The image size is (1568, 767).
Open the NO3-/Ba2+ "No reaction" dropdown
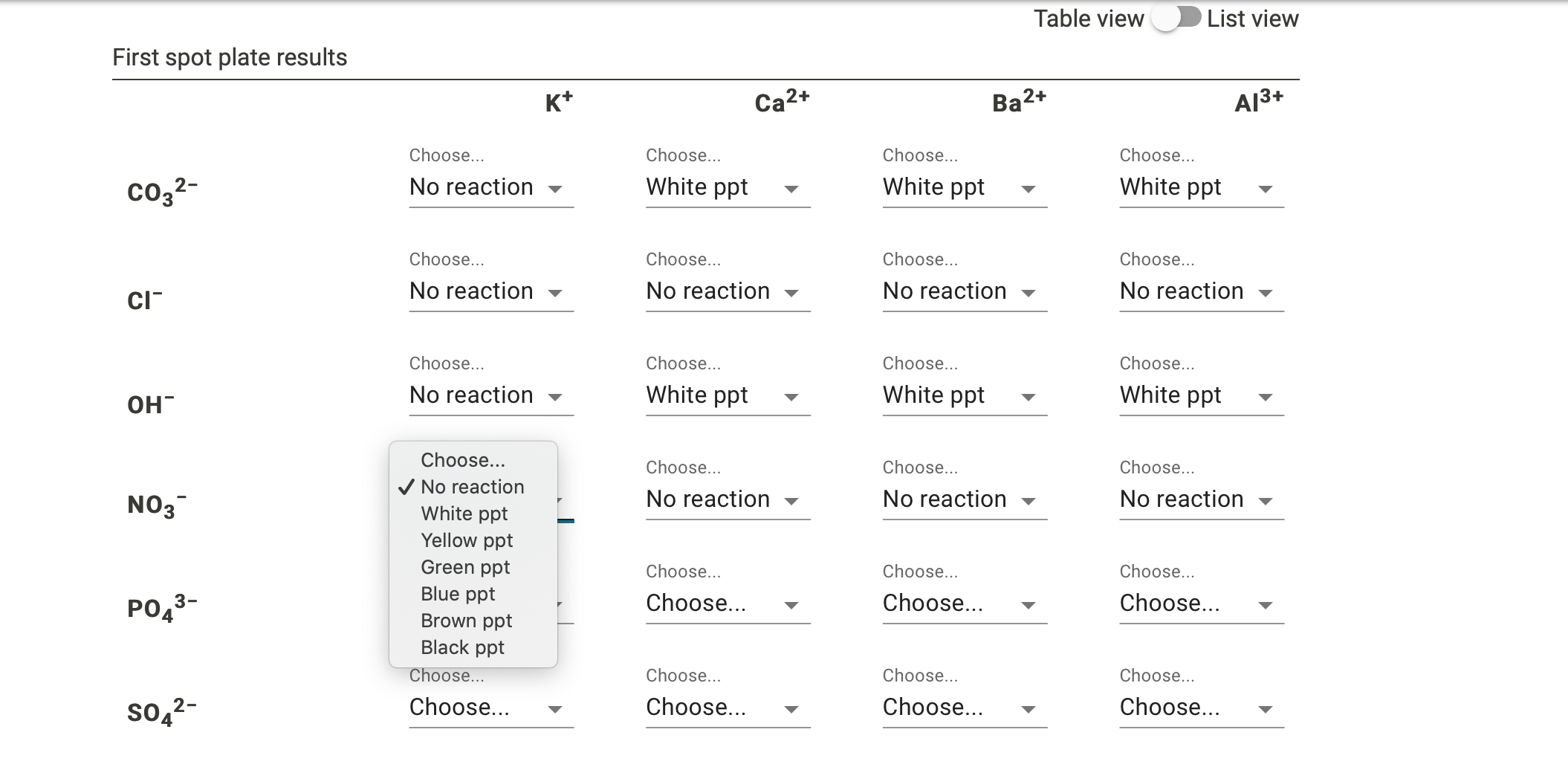(963, 499)
